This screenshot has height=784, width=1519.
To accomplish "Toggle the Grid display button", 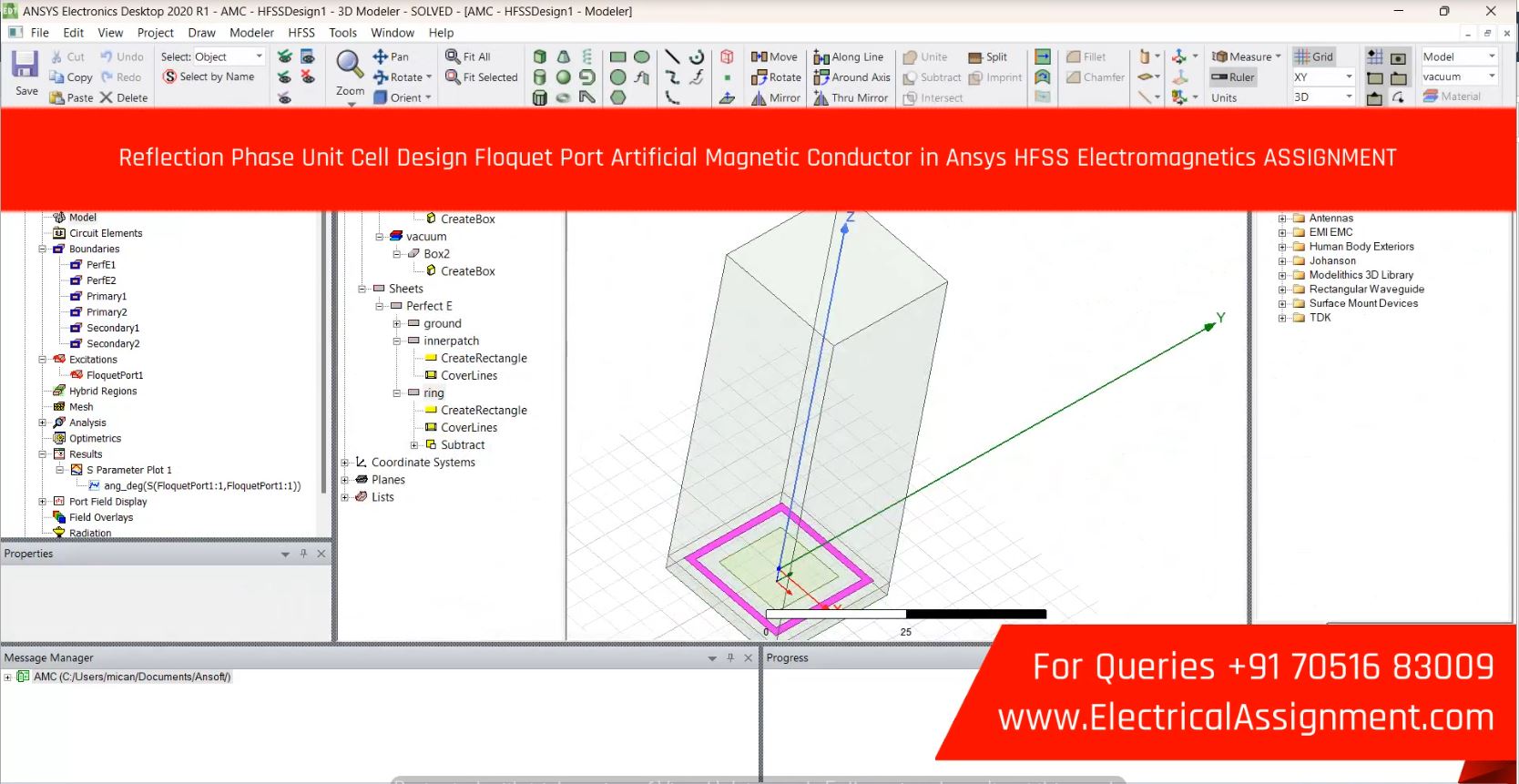I will coord(1313,56).
